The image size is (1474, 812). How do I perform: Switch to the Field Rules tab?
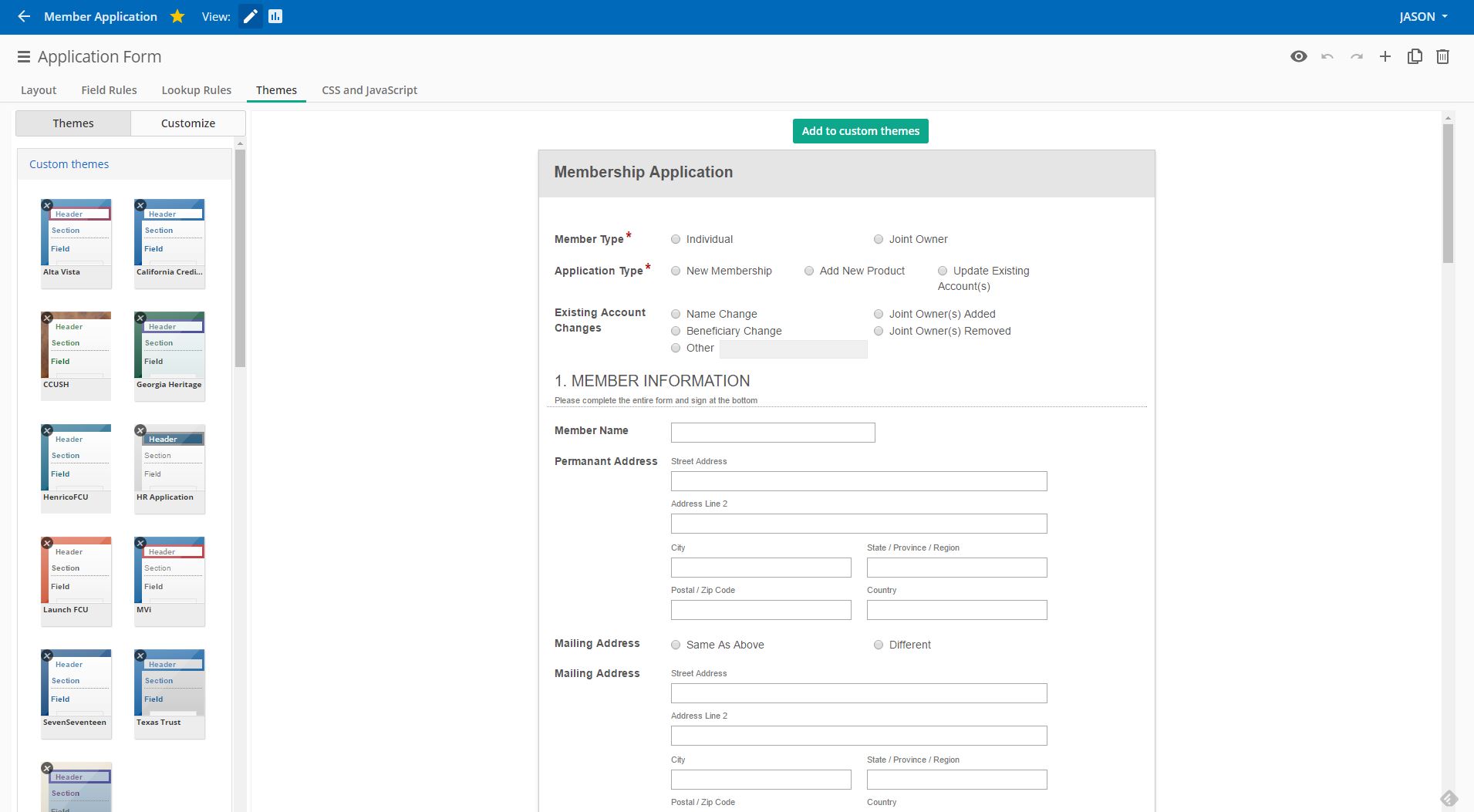[109, 90]
